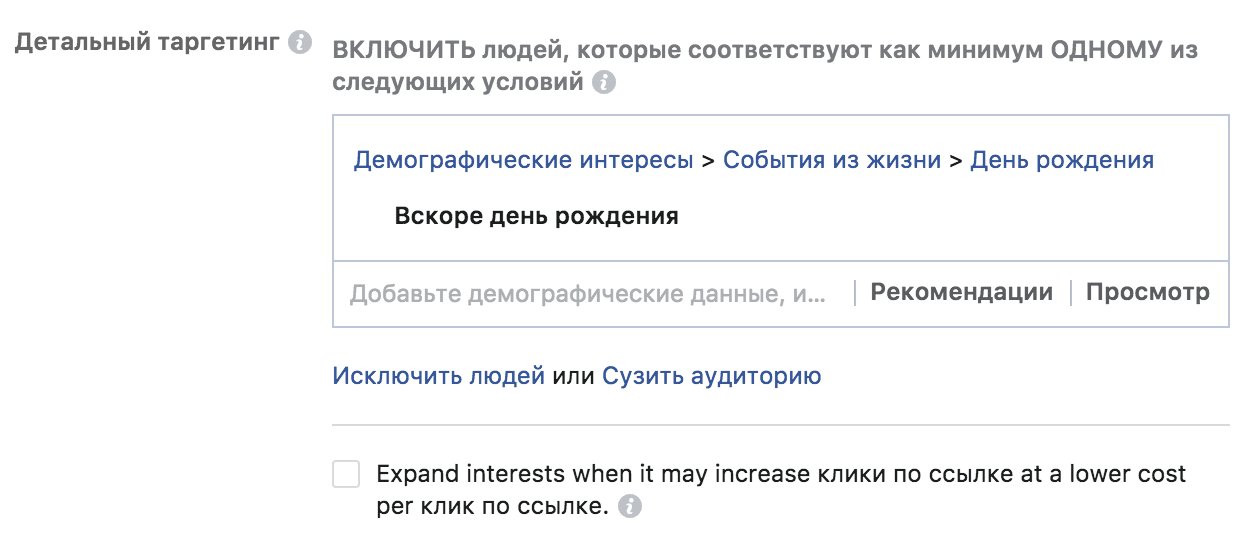Open Демографические интересы breadcrumb link

(x=523, y=160)
